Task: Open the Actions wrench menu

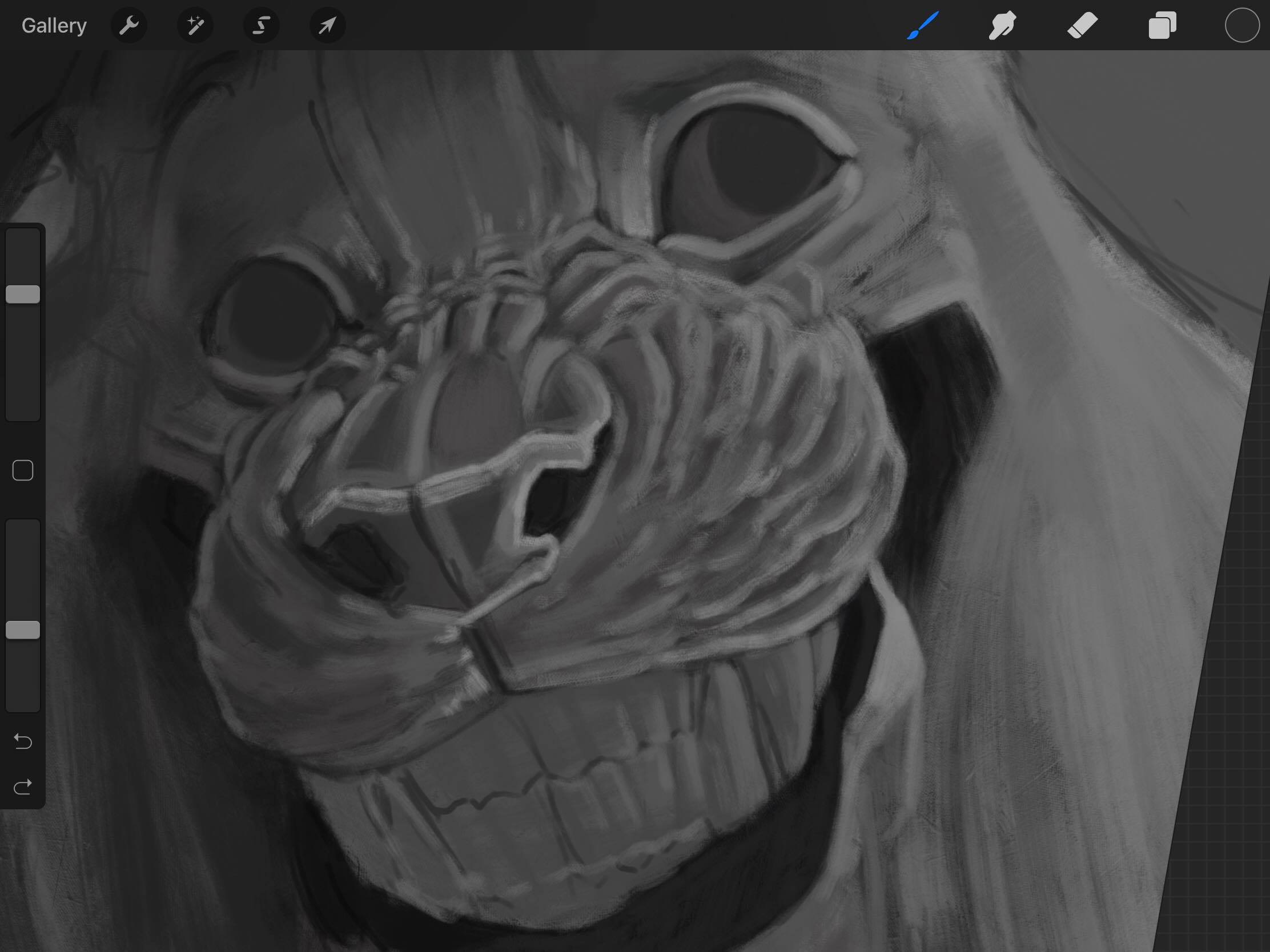Action: [x=129, y=26]
